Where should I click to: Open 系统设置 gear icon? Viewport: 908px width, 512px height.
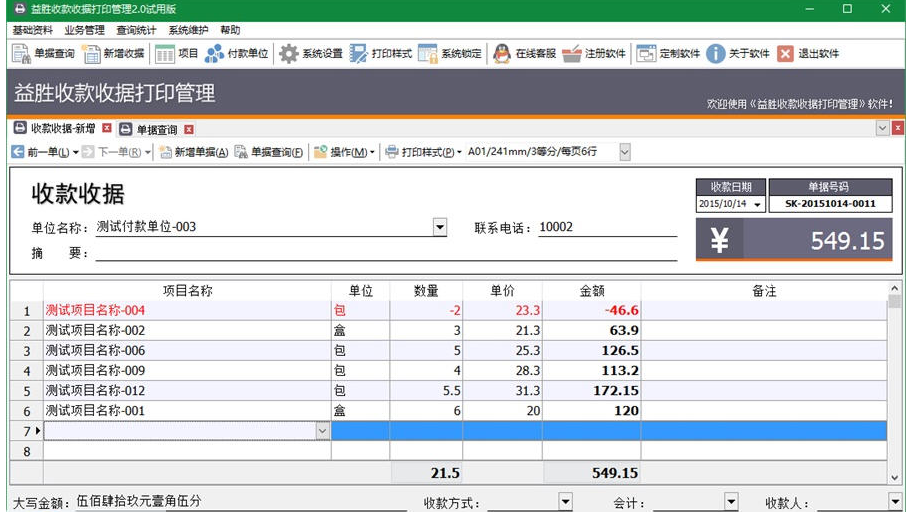pos(311,54)
